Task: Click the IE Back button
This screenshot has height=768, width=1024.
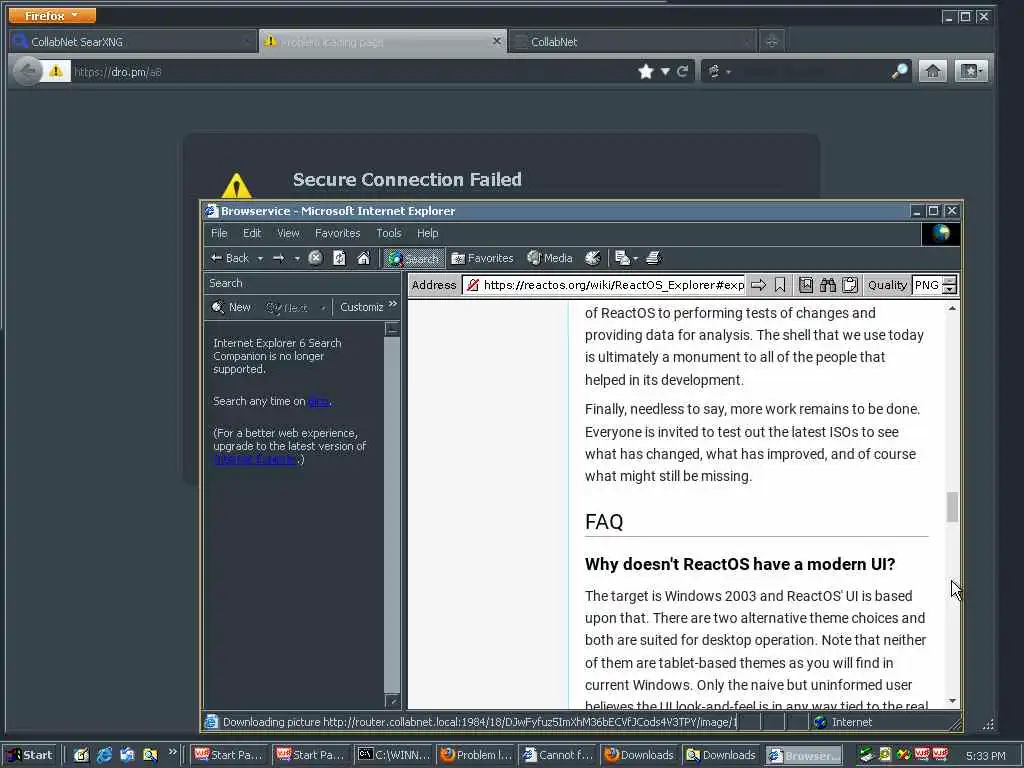Action: click(230, 258)
